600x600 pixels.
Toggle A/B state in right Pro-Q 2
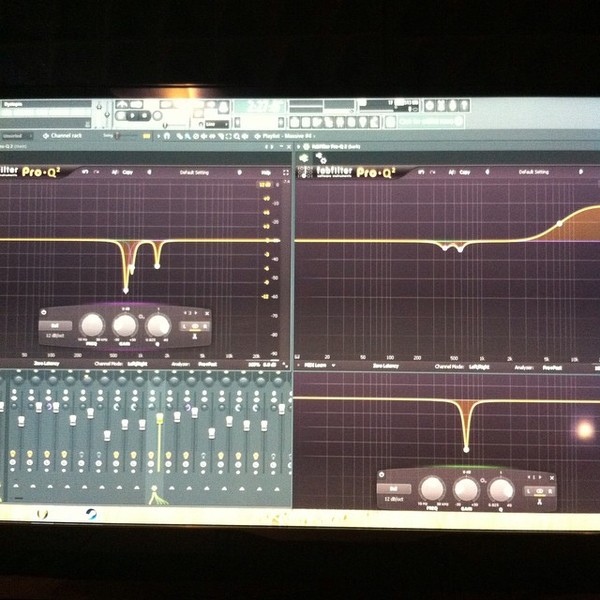point(452,172)
